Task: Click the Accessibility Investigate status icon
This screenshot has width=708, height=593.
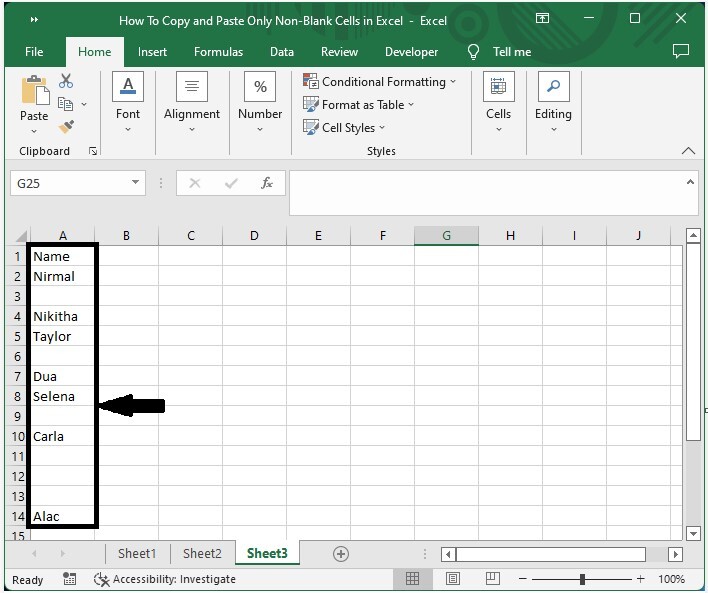Action: coord(101,579)
